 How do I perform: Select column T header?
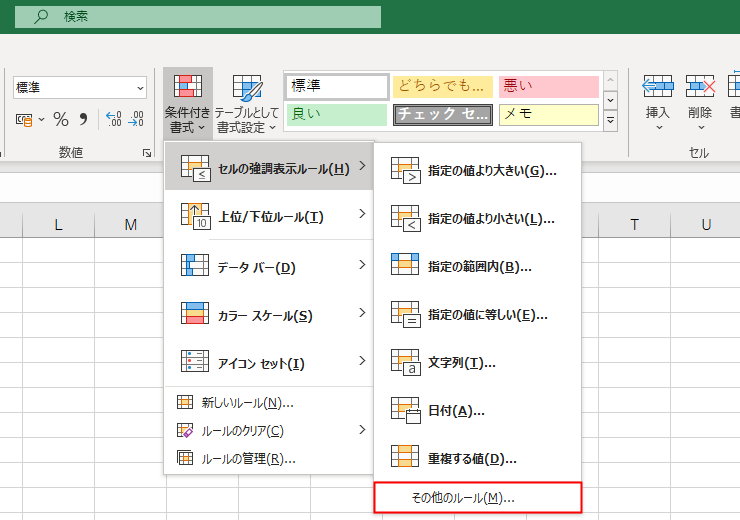(x=634, y=225)
